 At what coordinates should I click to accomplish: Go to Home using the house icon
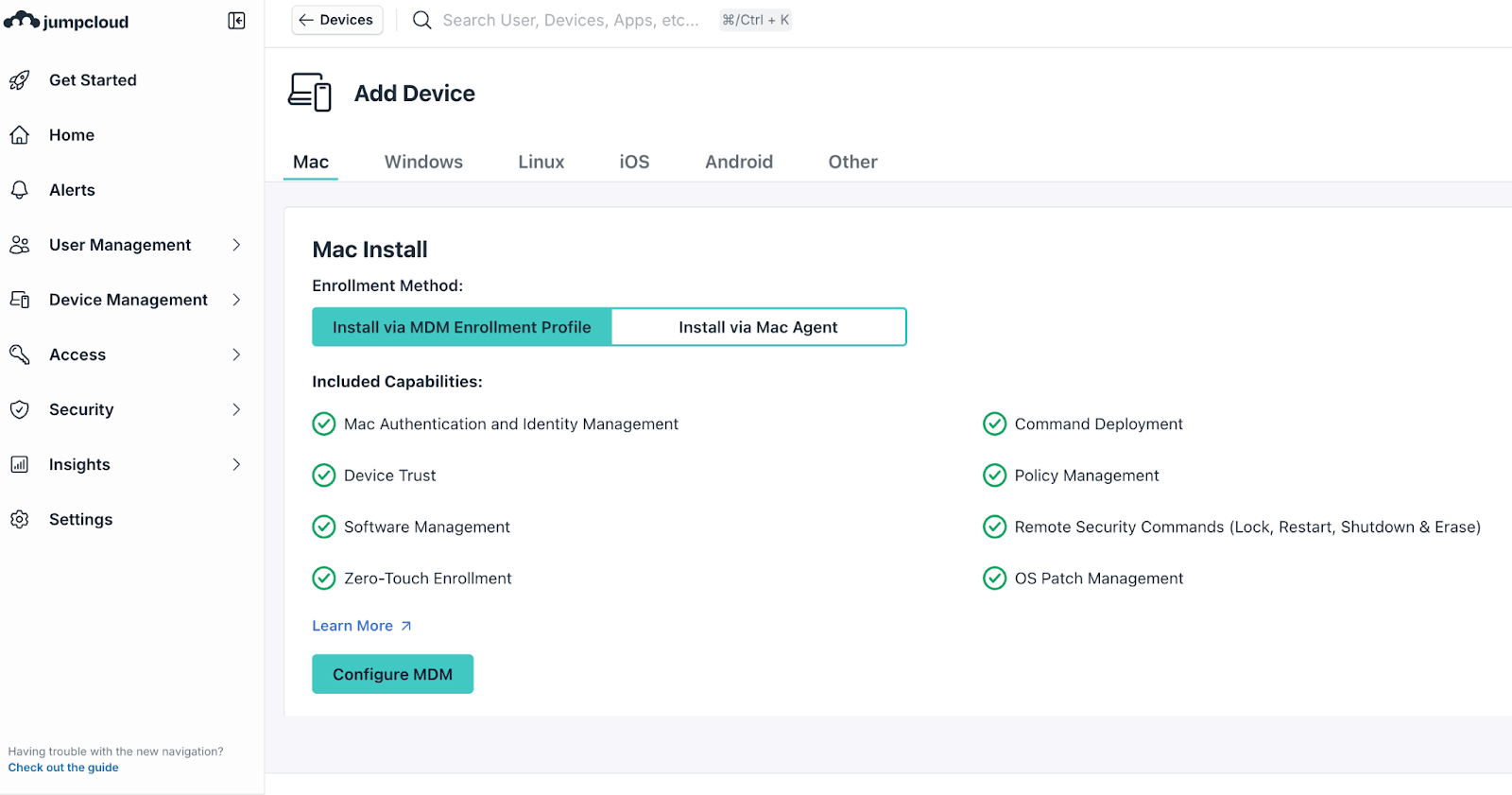click(x=20, y=135)
